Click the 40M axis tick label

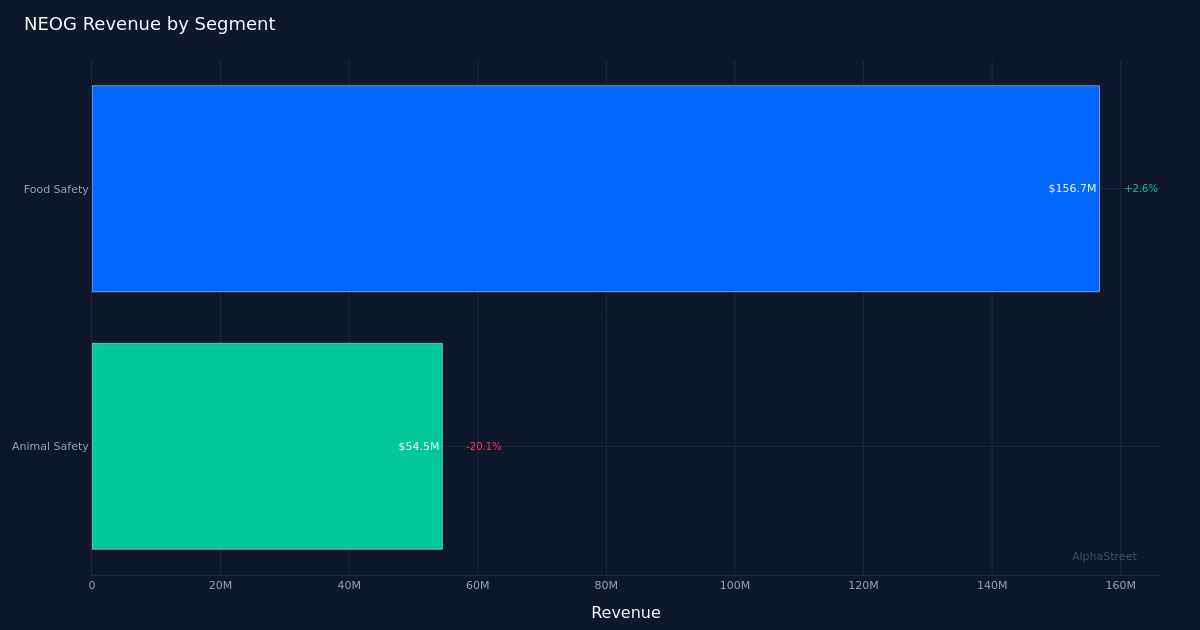pyautogui.click(x=349, y=585)
